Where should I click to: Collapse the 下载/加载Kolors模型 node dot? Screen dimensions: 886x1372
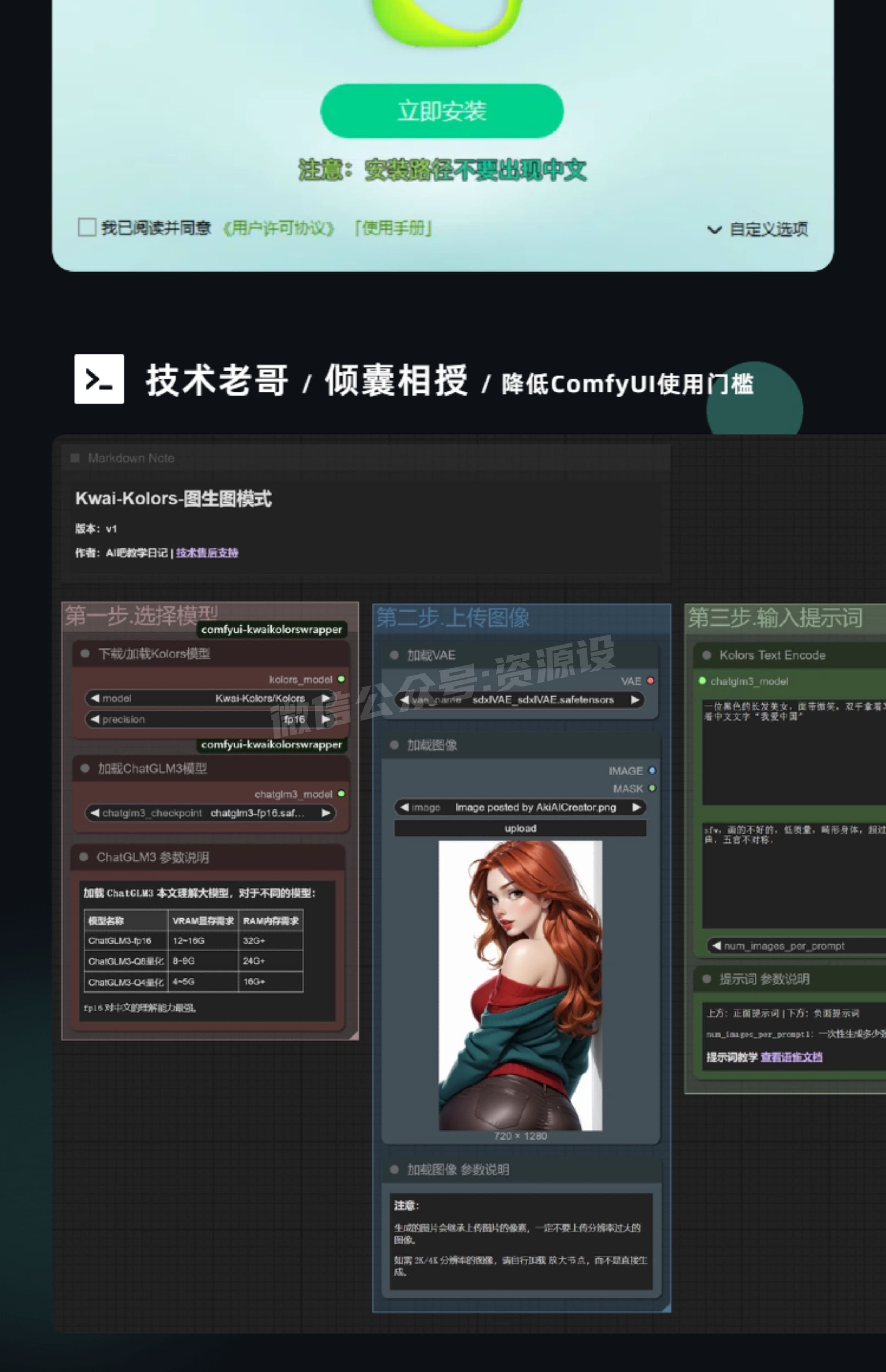[85, 653]
